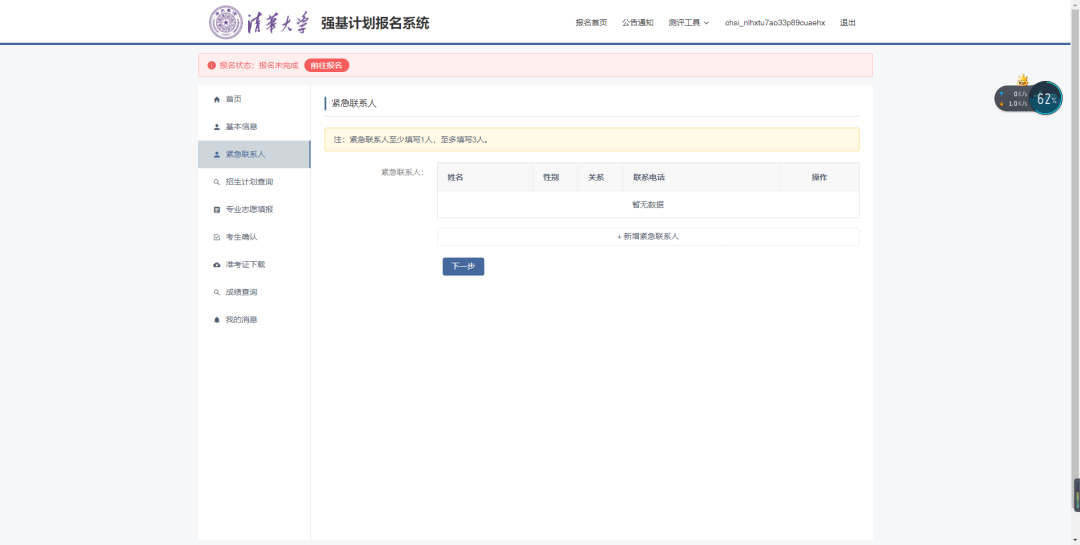Click the 前往报名 red button
Screen dimensions: 1080x545
pos(326,65)
